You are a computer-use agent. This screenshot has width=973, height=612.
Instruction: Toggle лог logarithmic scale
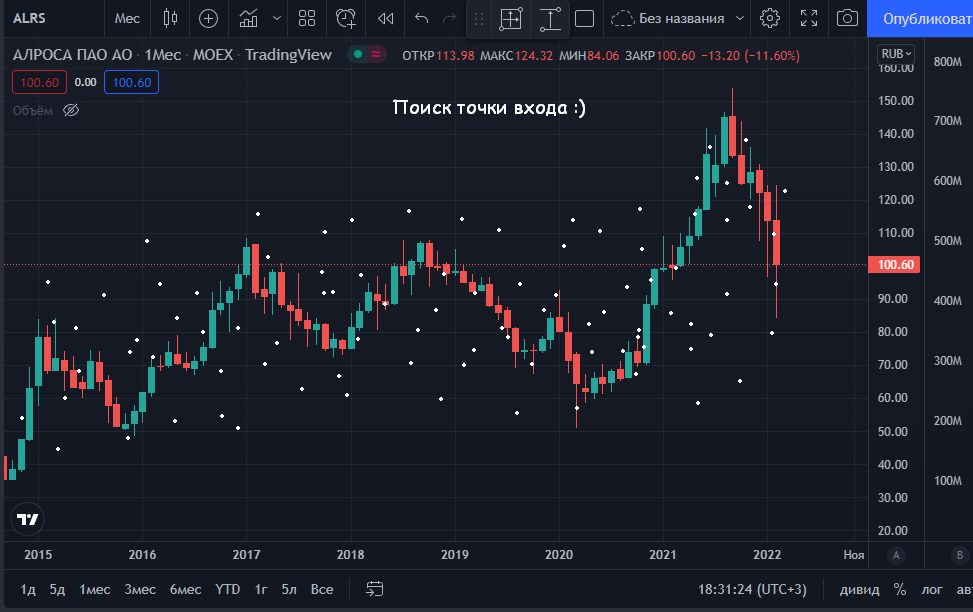(932, 589)
